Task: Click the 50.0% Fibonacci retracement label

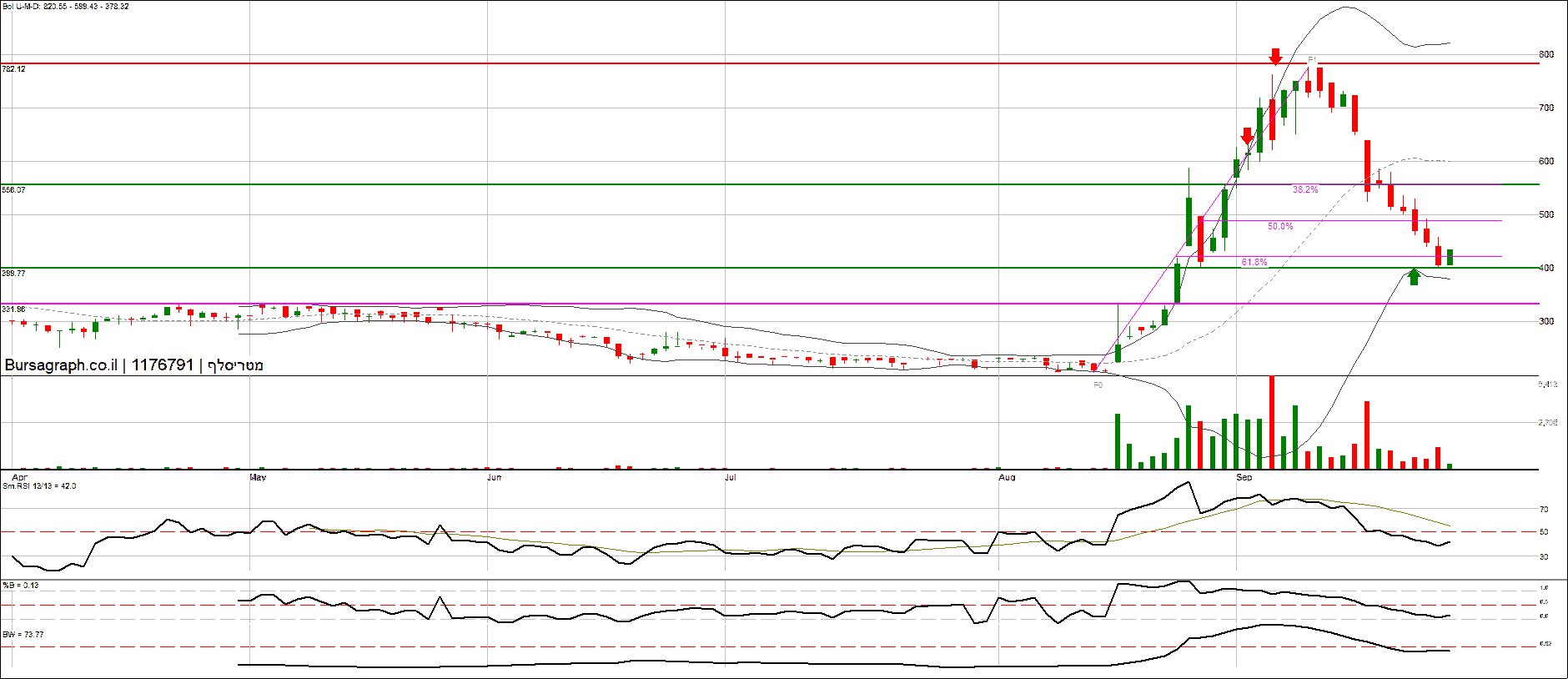Action: click(1280, 227)
